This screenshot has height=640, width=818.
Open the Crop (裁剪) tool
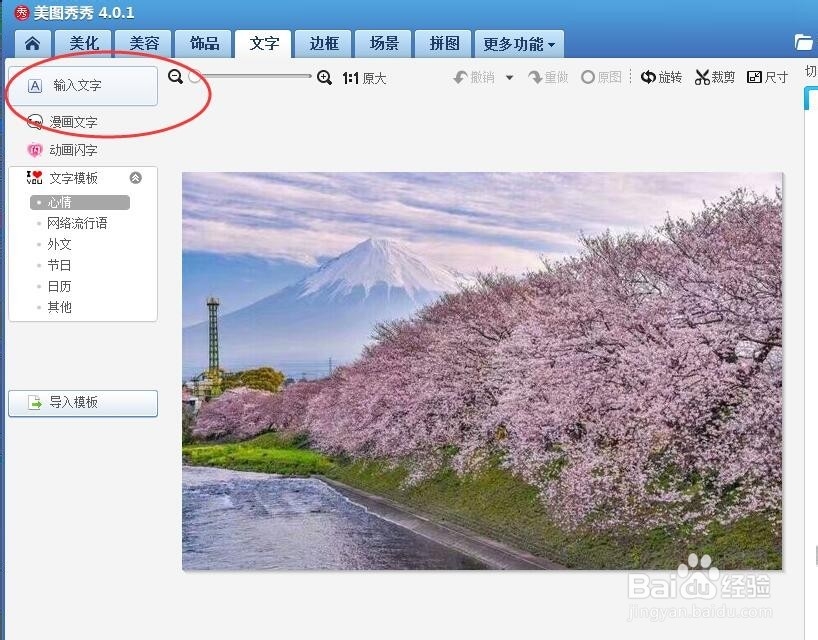tap(714, 77)
